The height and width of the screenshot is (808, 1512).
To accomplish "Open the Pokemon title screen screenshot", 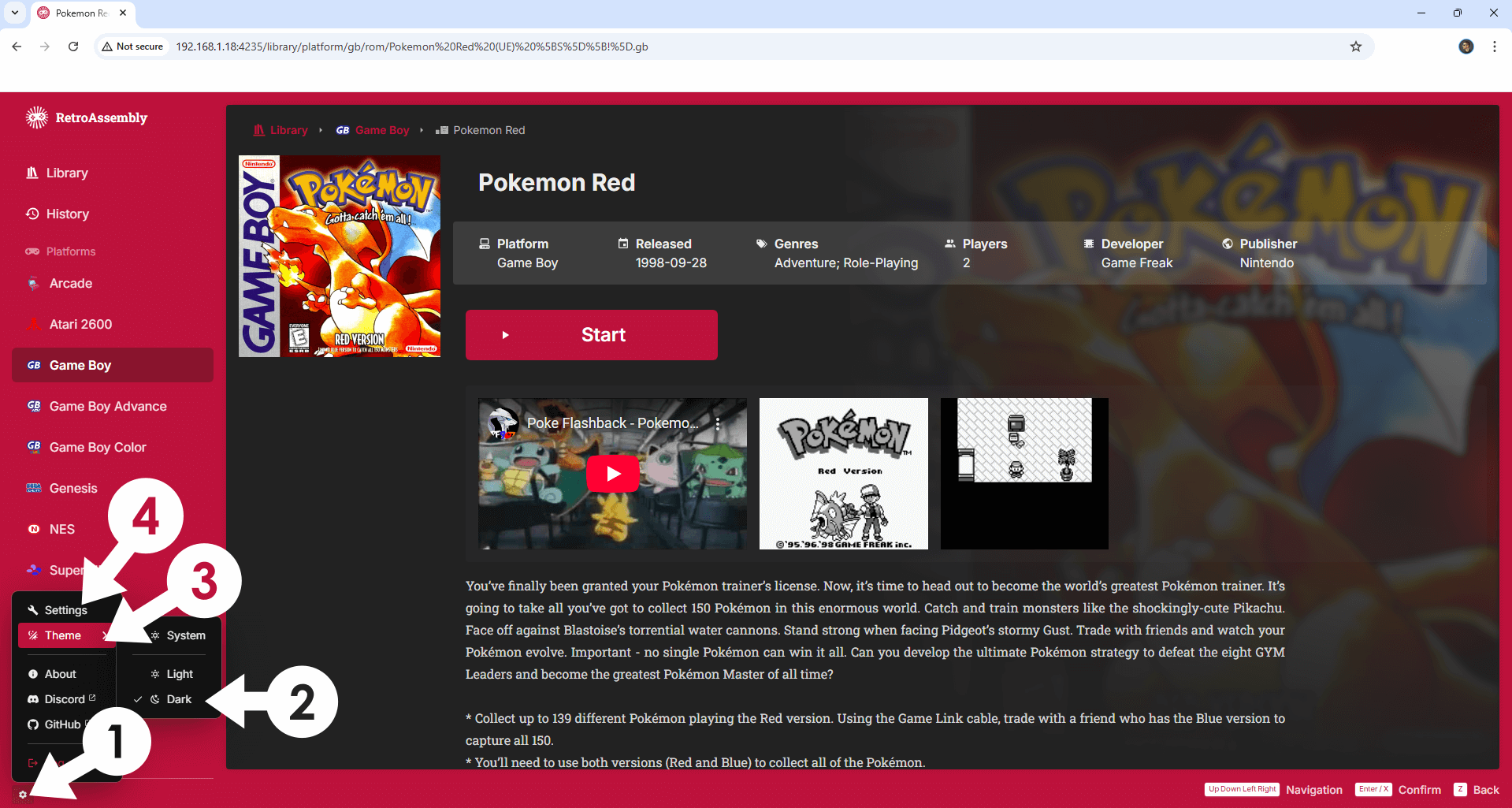I will coord(844,474).
